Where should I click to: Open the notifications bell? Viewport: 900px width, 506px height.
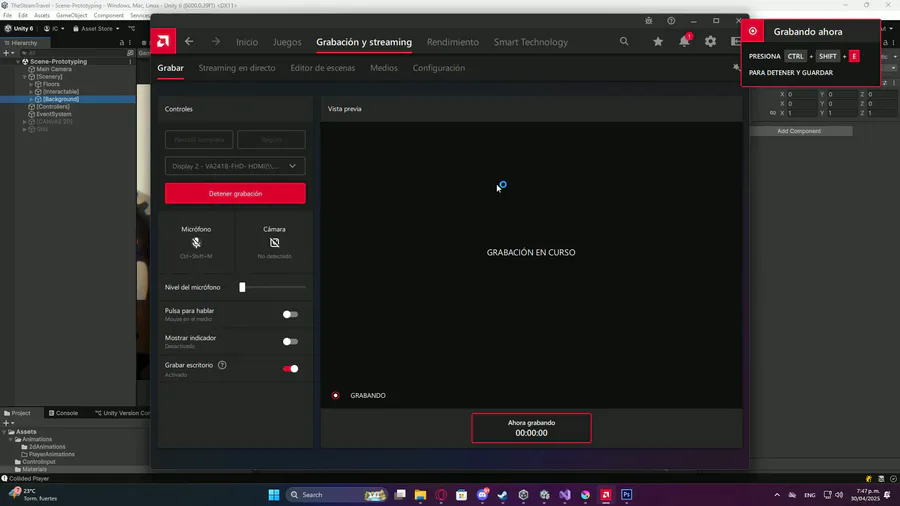pos(684,41)
